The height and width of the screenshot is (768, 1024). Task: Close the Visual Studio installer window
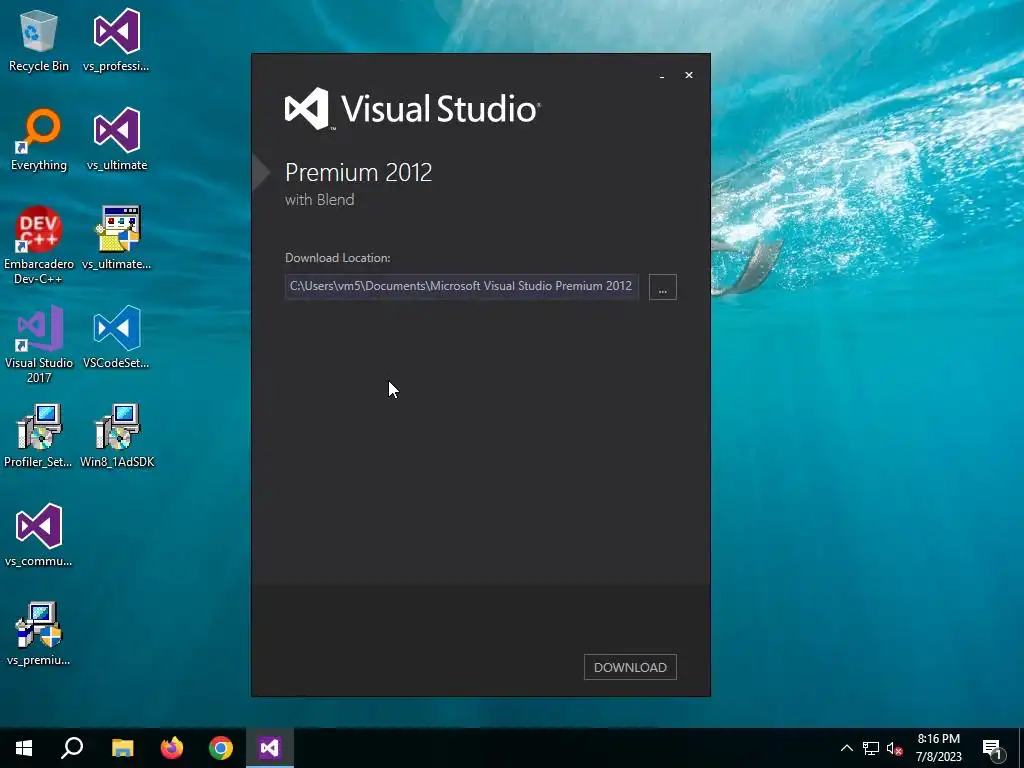coord(688,76)
